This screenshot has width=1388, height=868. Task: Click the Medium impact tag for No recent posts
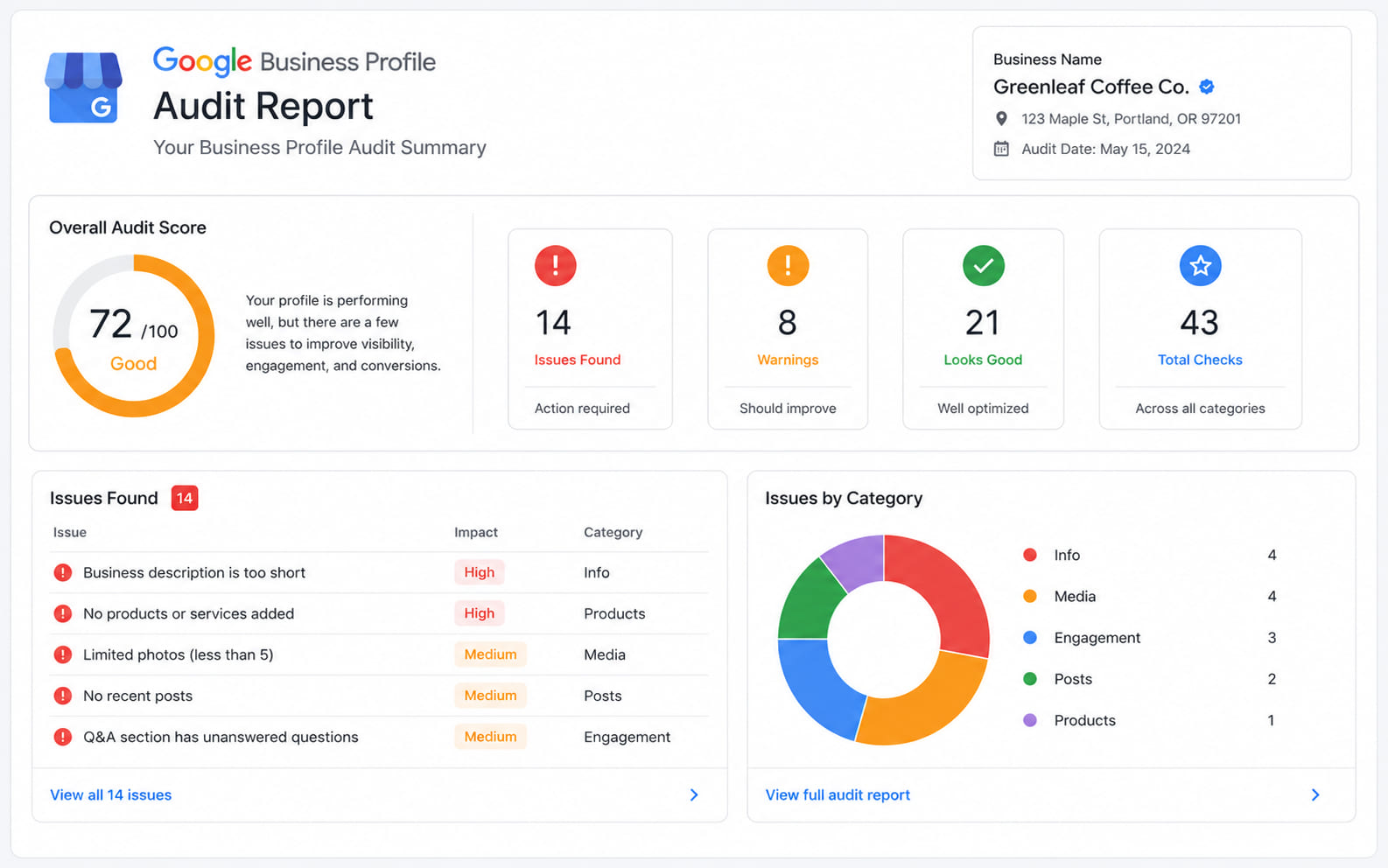(490, 696)
